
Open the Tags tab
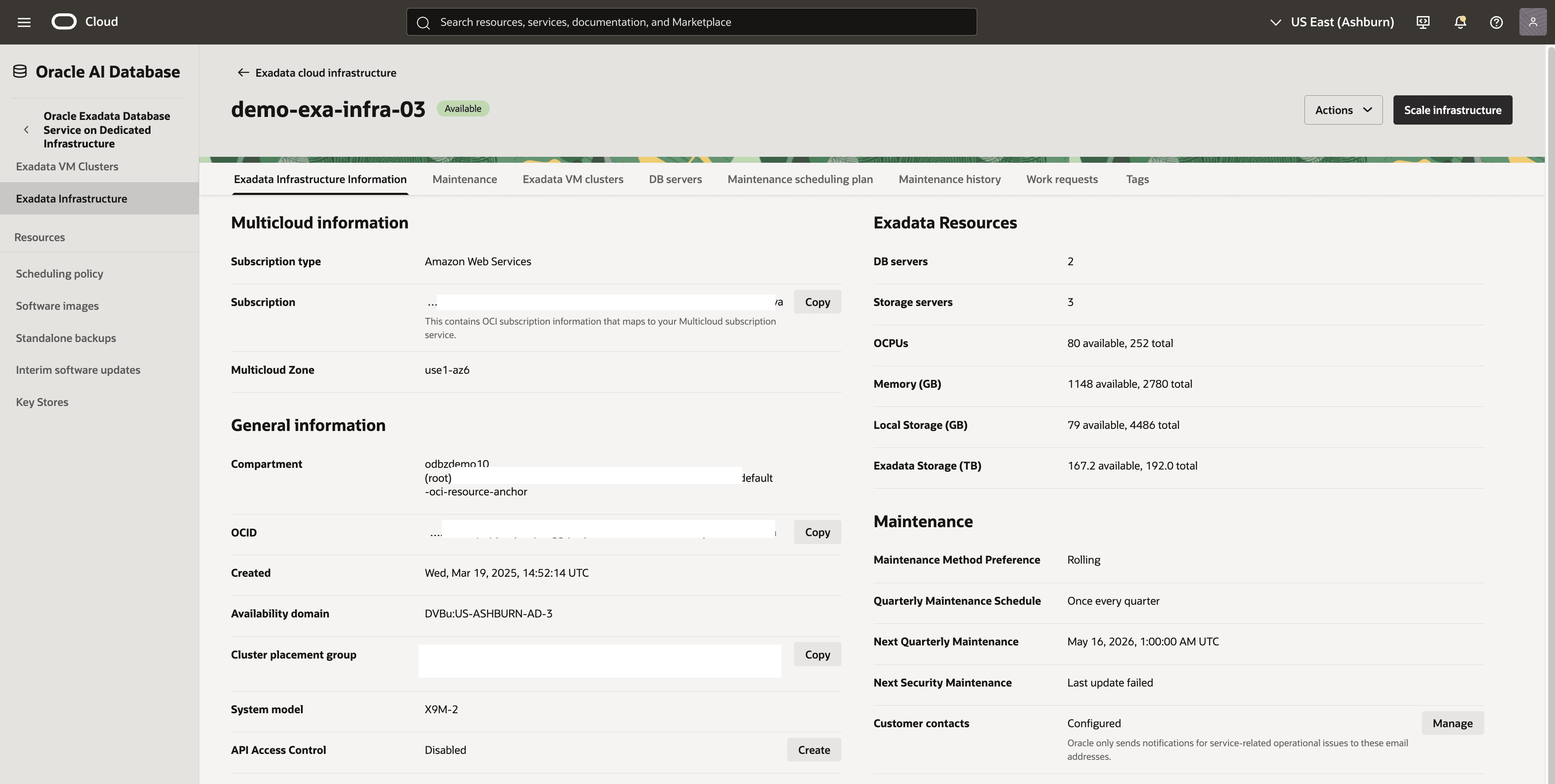[x=1137, y=179]
